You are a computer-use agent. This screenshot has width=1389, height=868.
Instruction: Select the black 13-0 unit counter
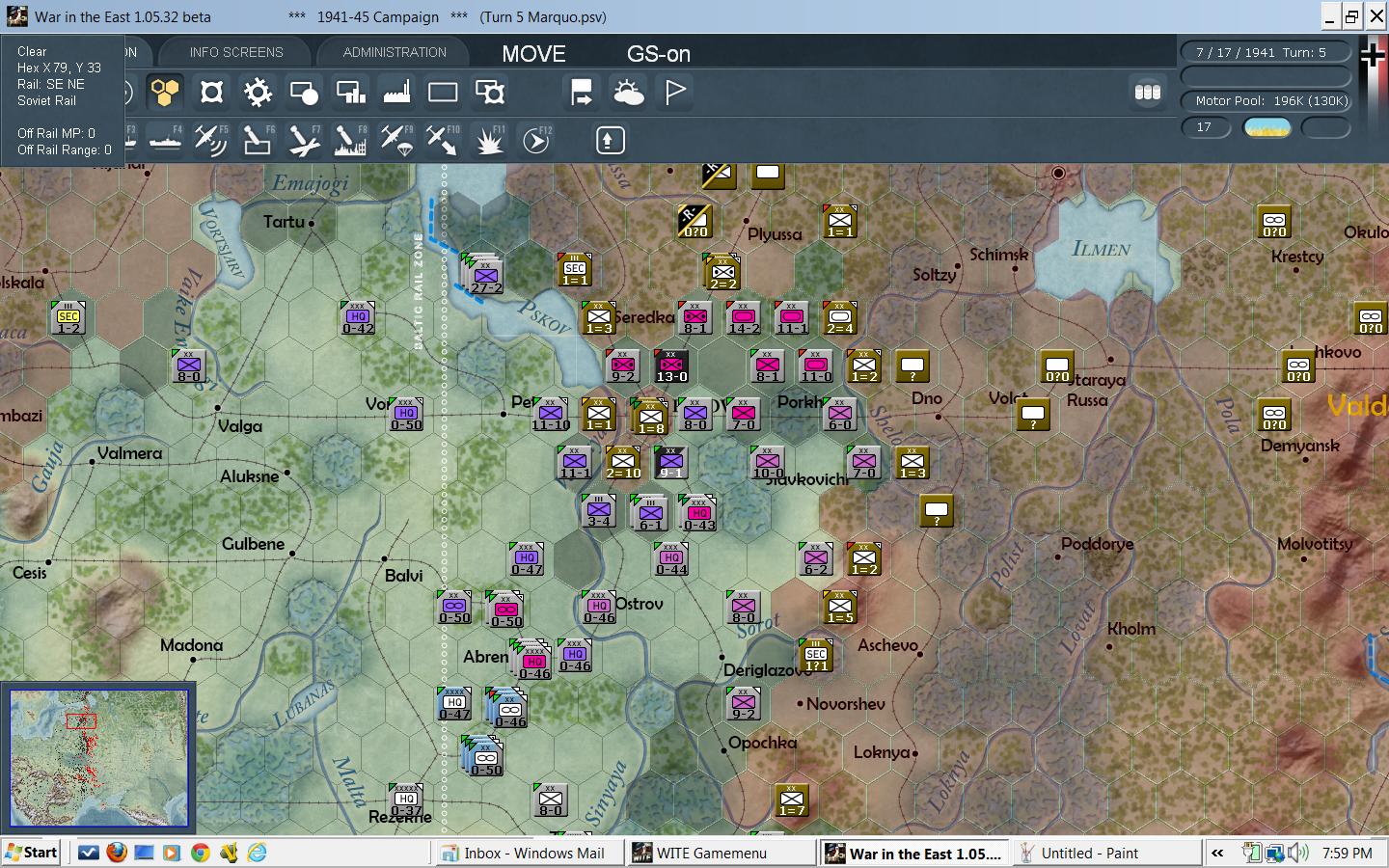[x=671, y=366]
